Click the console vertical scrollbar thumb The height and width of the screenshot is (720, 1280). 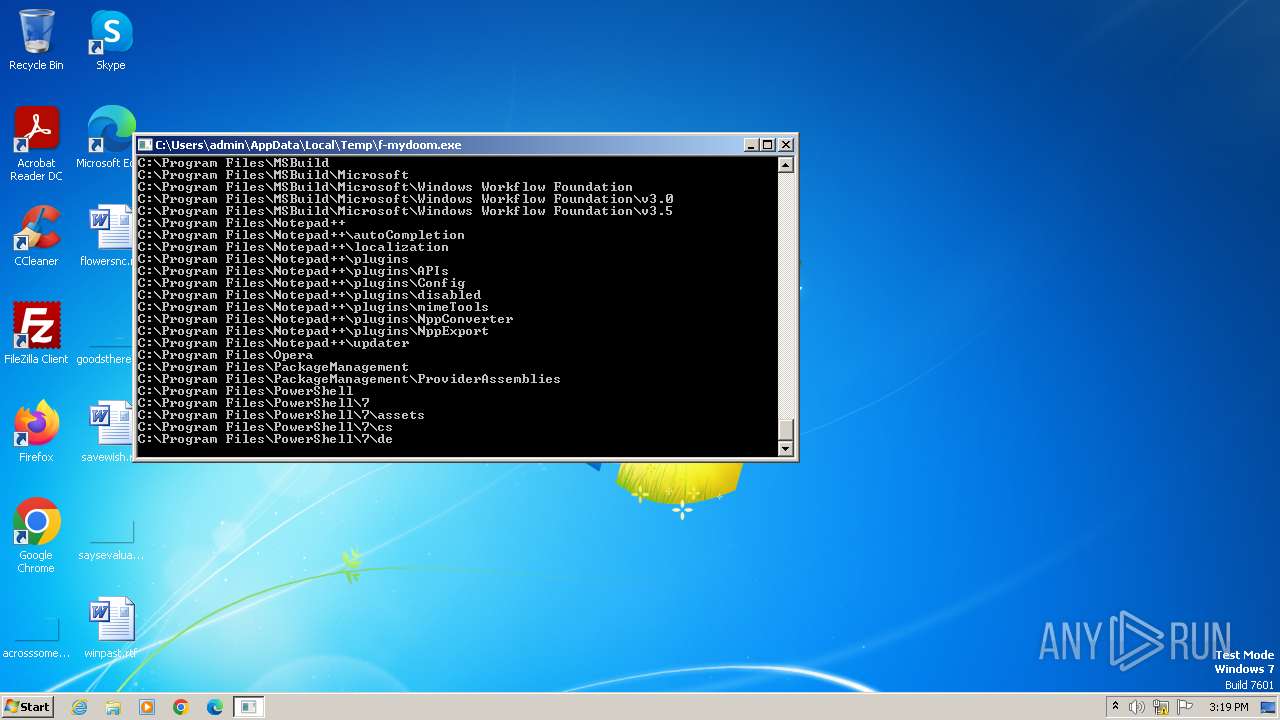coord(786,430)
